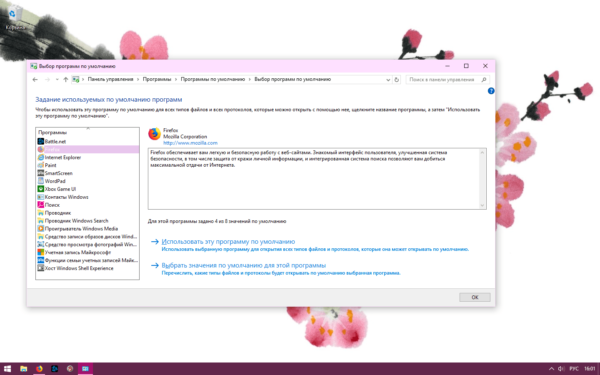Go back with the Back arrow
The width and height of the screenshot is (600, 375).
(x=35, y=80)
